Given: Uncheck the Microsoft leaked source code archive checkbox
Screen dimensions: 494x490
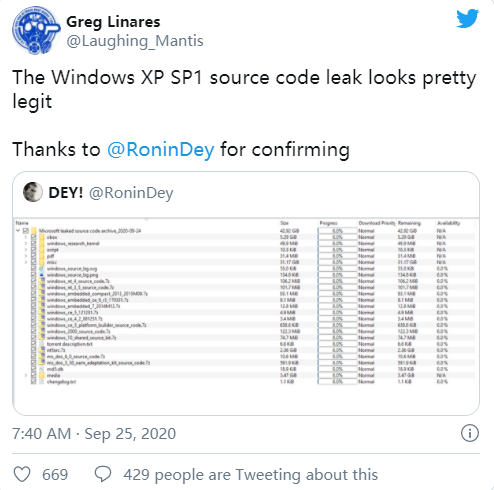Looking at the screenshot, I should [26, 231].
